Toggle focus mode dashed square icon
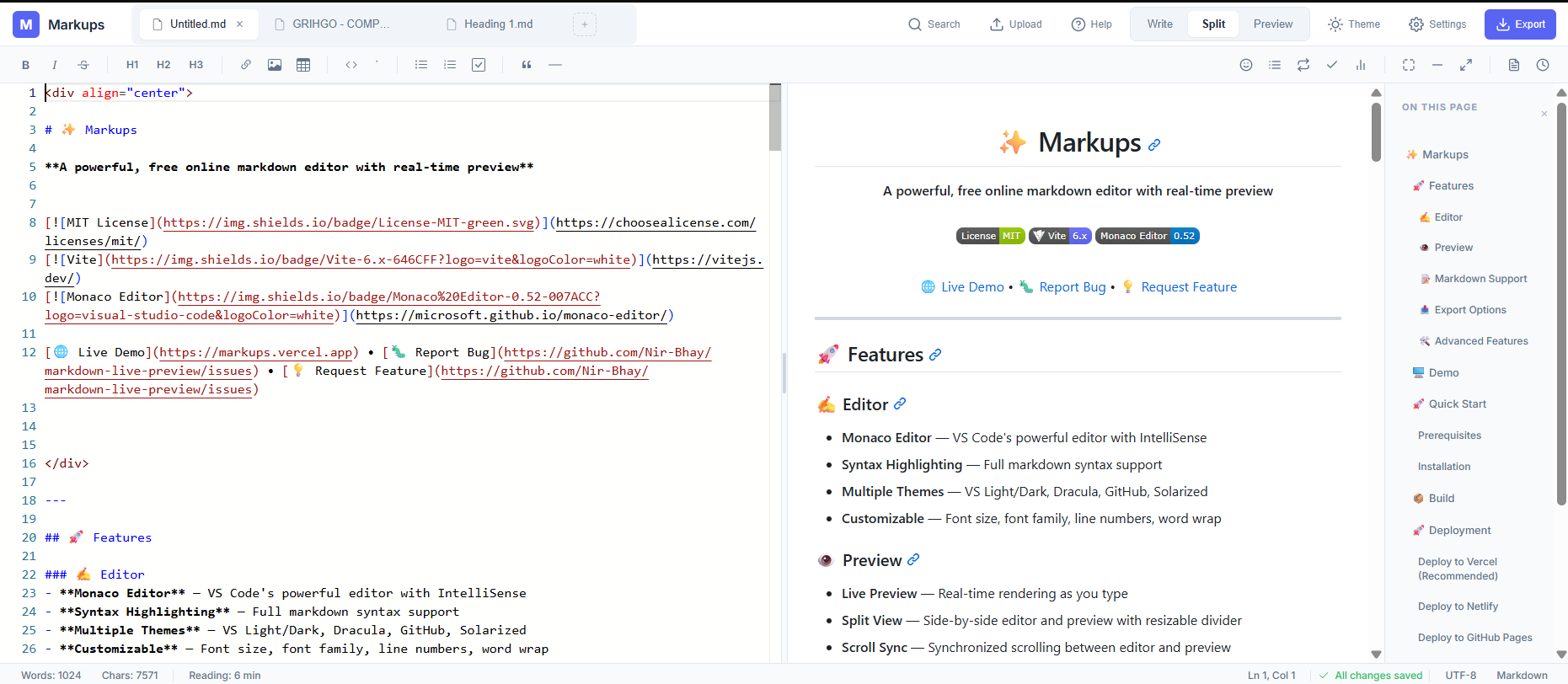This screenshot has height=684, width=1568. click(x=1409, y=65)
